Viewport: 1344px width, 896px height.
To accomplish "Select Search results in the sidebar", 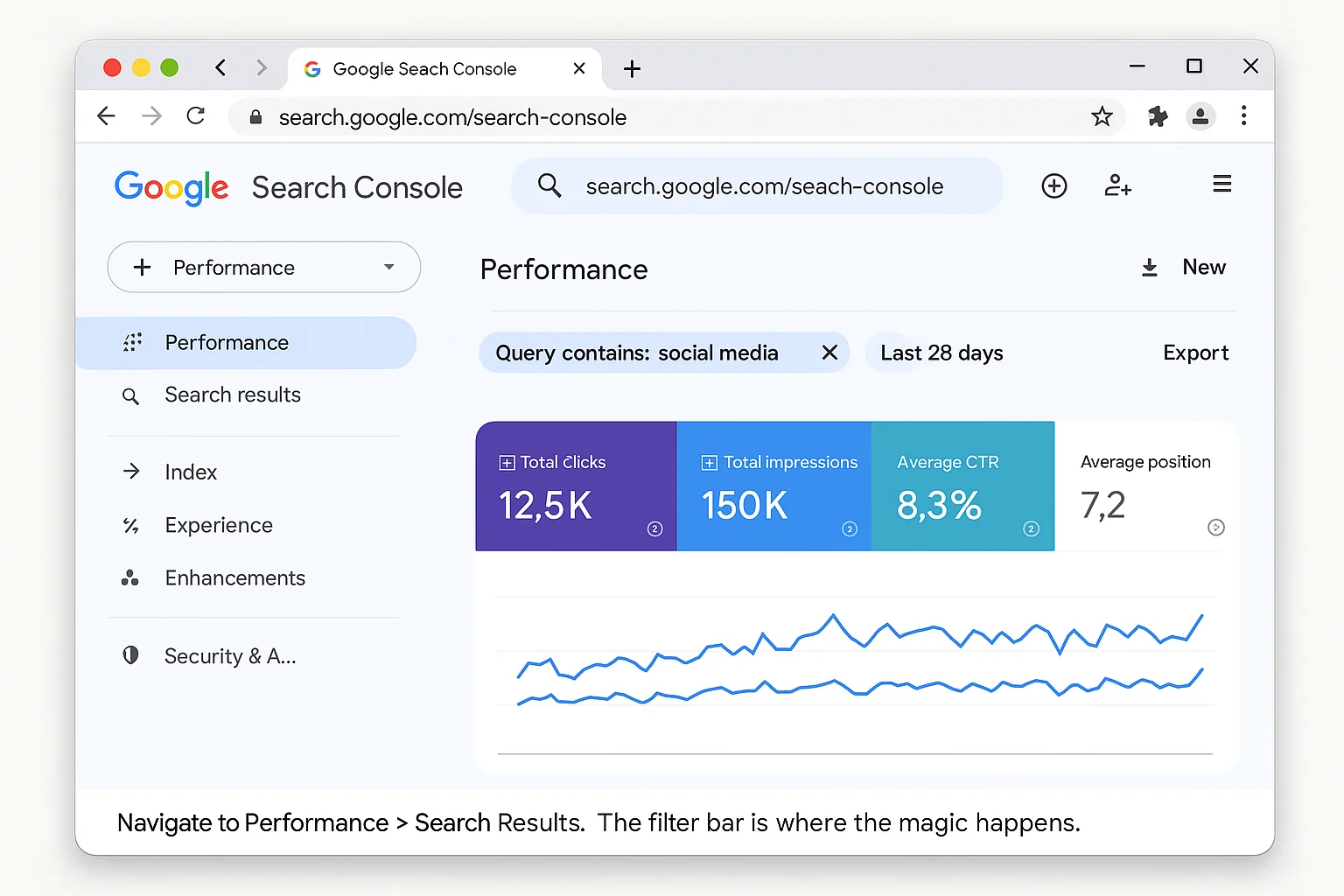I will pyautogui.click(x=232, y=395).
